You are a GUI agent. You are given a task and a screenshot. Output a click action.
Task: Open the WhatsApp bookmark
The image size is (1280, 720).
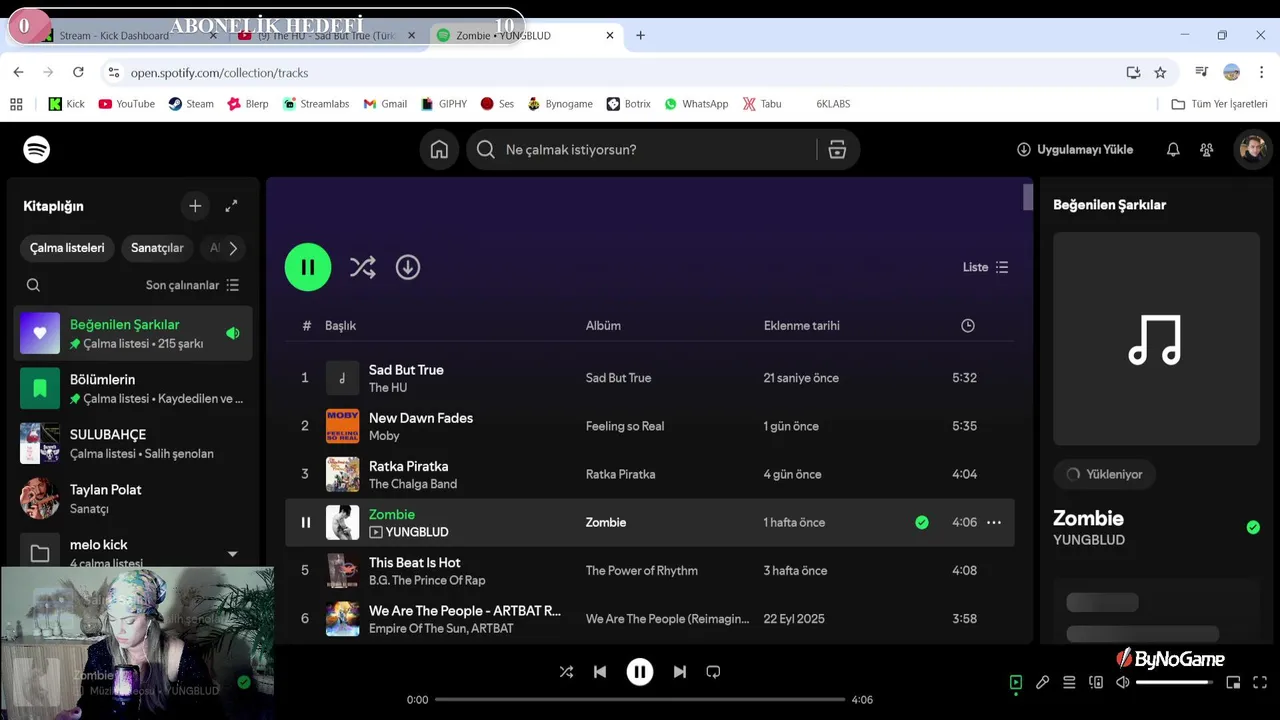696,104
